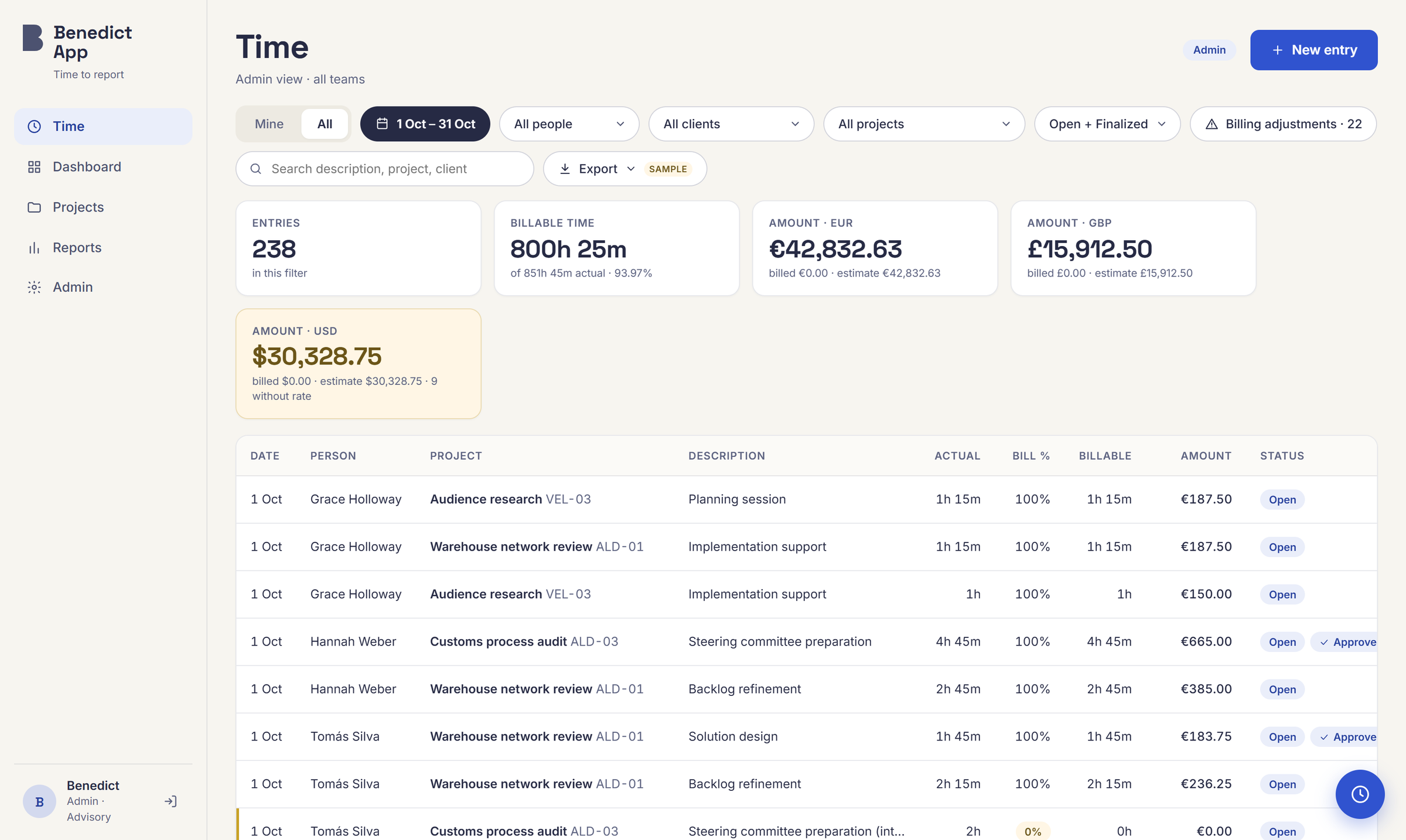Open the Projects sidebar item

click(x=103, y=207)
